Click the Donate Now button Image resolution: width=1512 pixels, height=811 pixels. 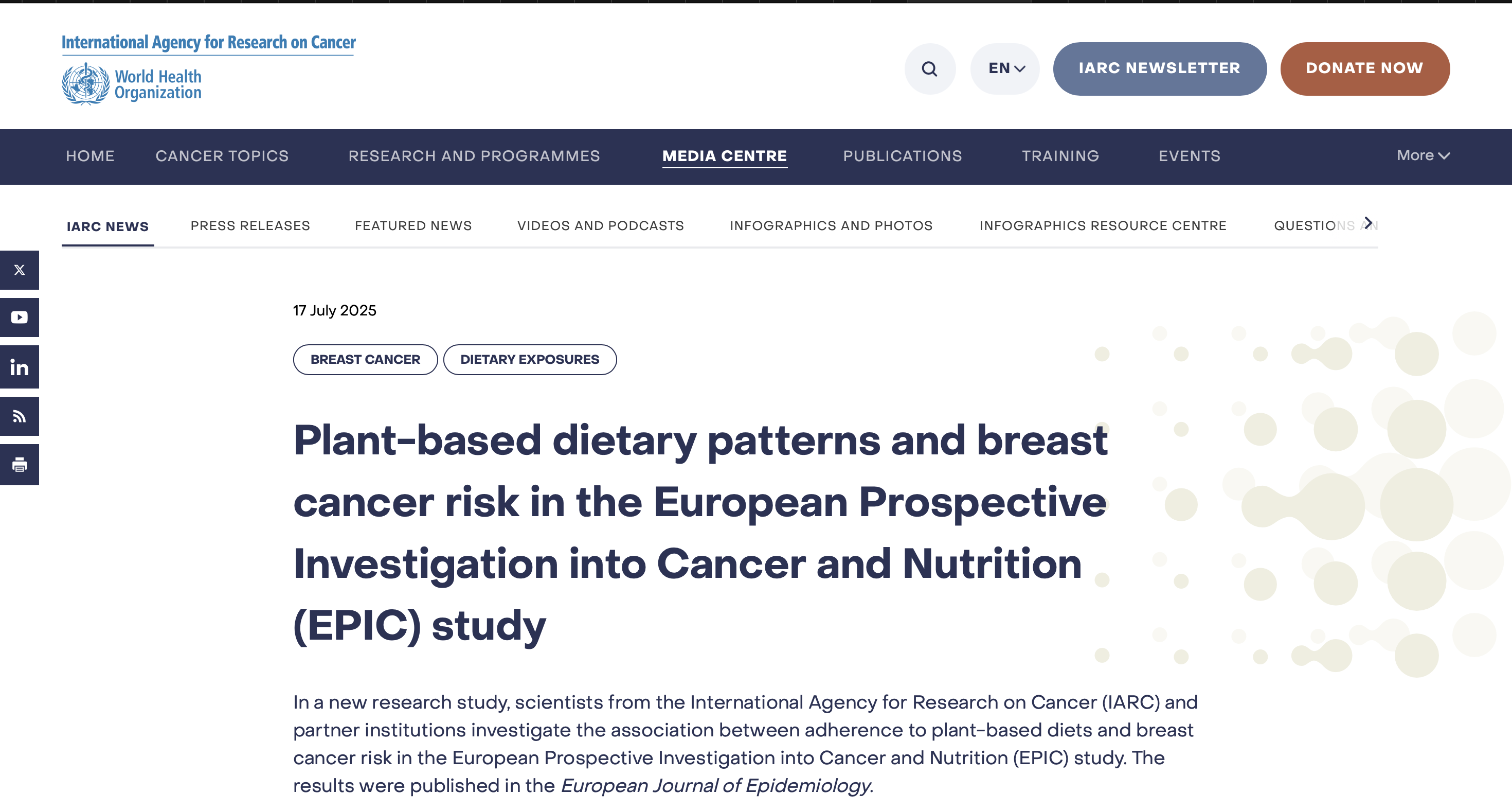click(1364, 69)
